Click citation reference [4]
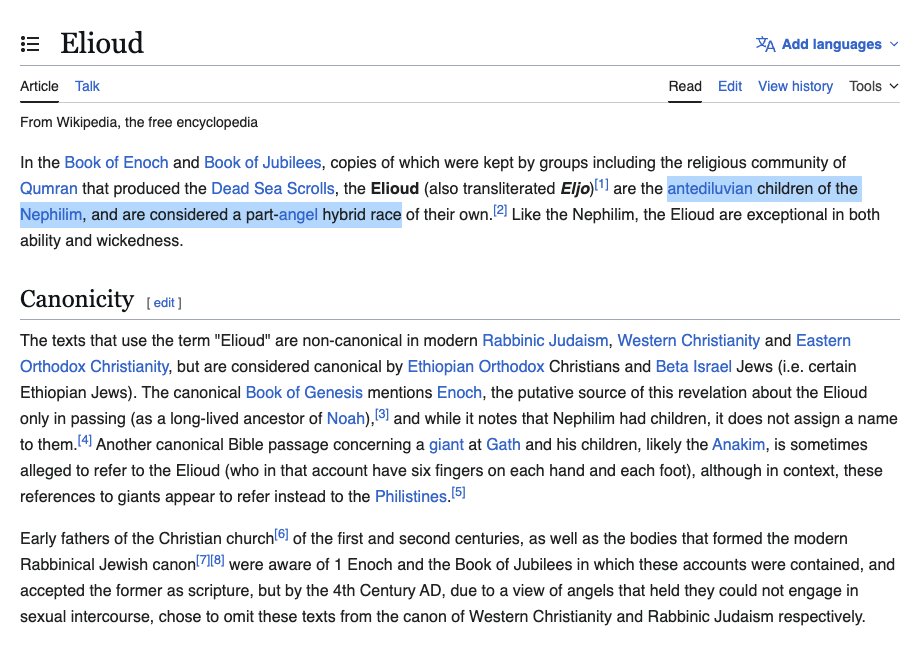The width and height of the screenshot is (917, 656). click(x=85, y=440)
